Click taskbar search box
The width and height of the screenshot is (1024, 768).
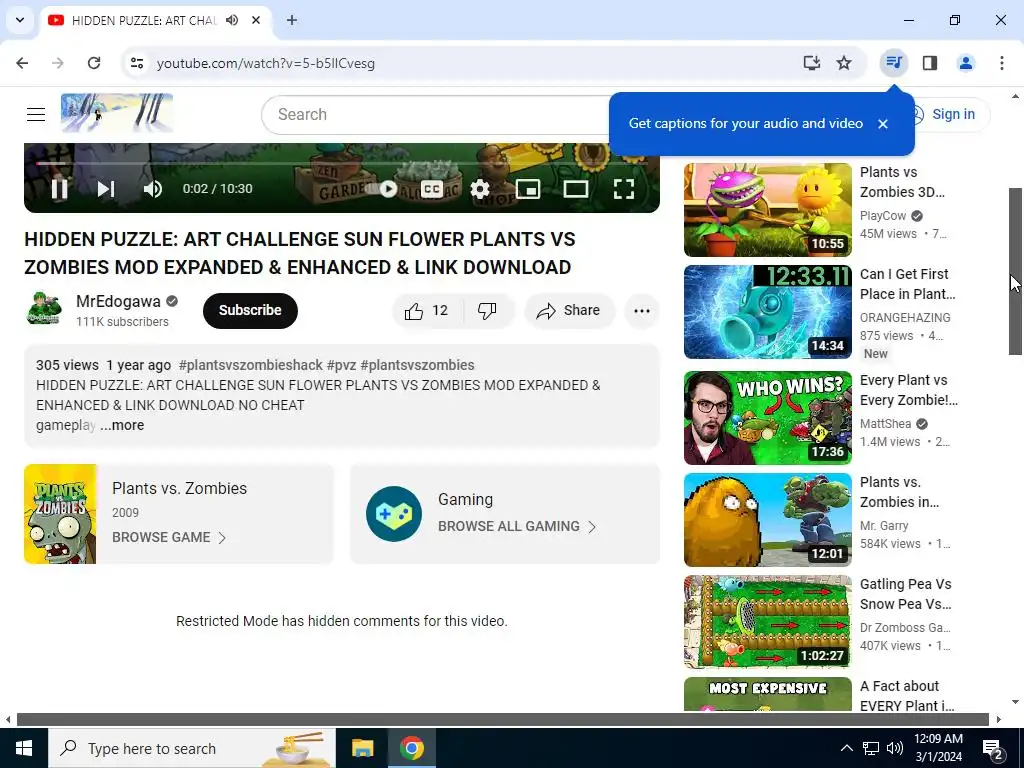(191, 748)
